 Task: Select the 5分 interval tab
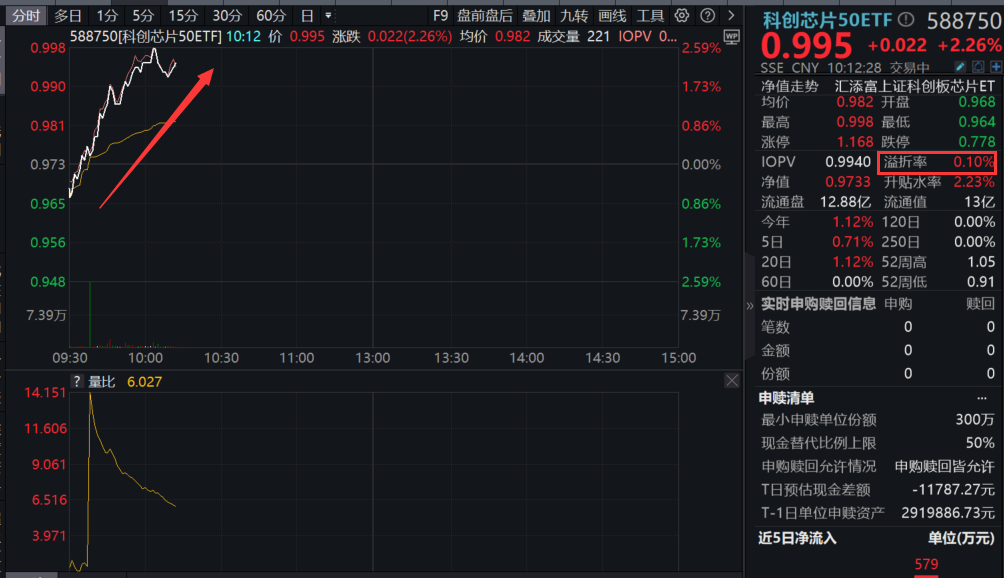141,15
